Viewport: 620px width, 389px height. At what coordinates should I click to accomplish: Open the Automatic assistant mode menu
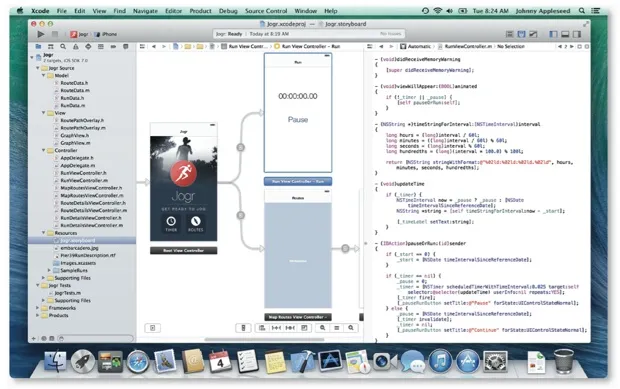click(416, 47)
